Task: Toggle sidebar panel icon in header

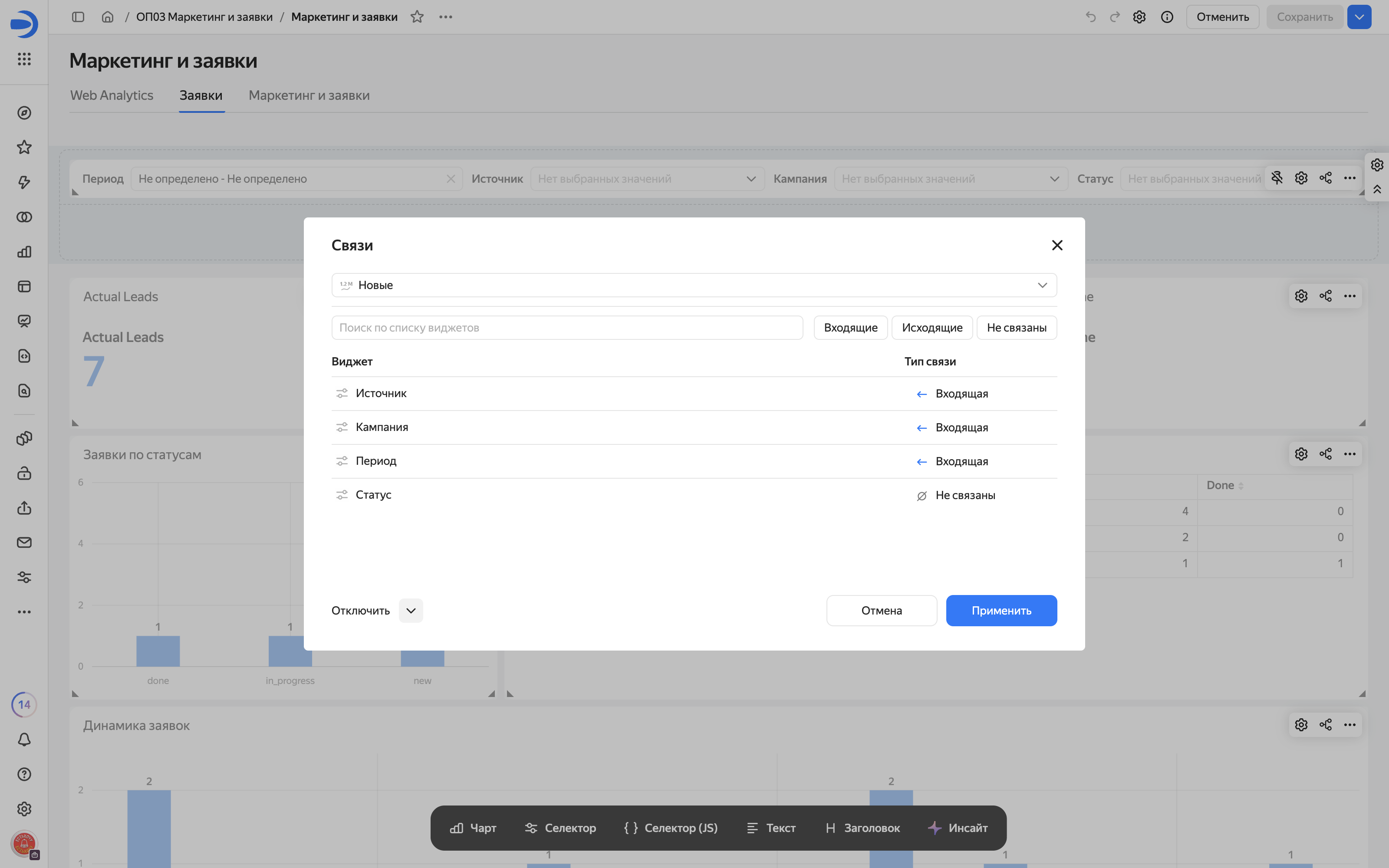Action: pos(78,16)
